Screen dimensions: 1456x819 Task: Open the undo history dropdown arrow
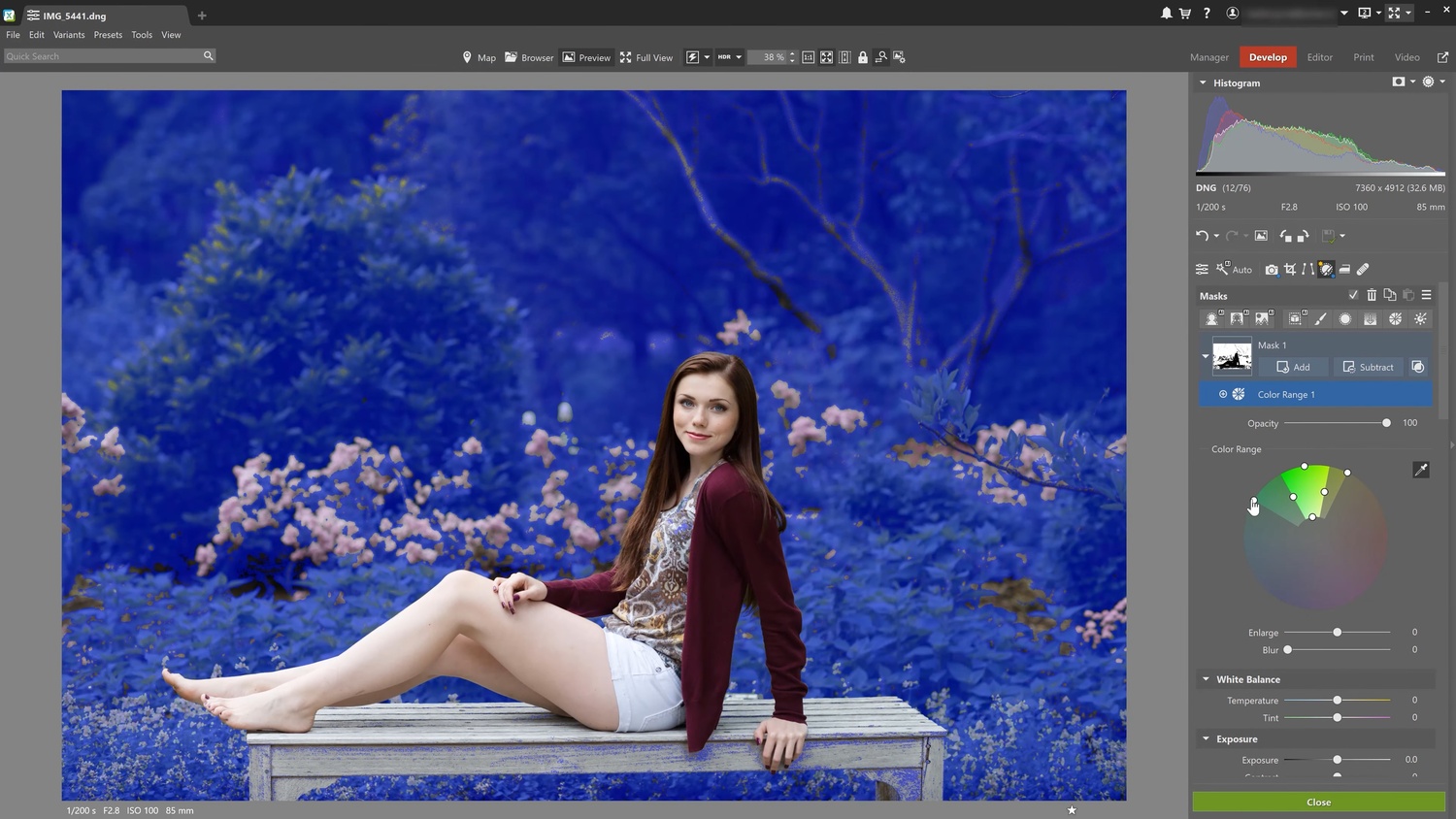1216,236
